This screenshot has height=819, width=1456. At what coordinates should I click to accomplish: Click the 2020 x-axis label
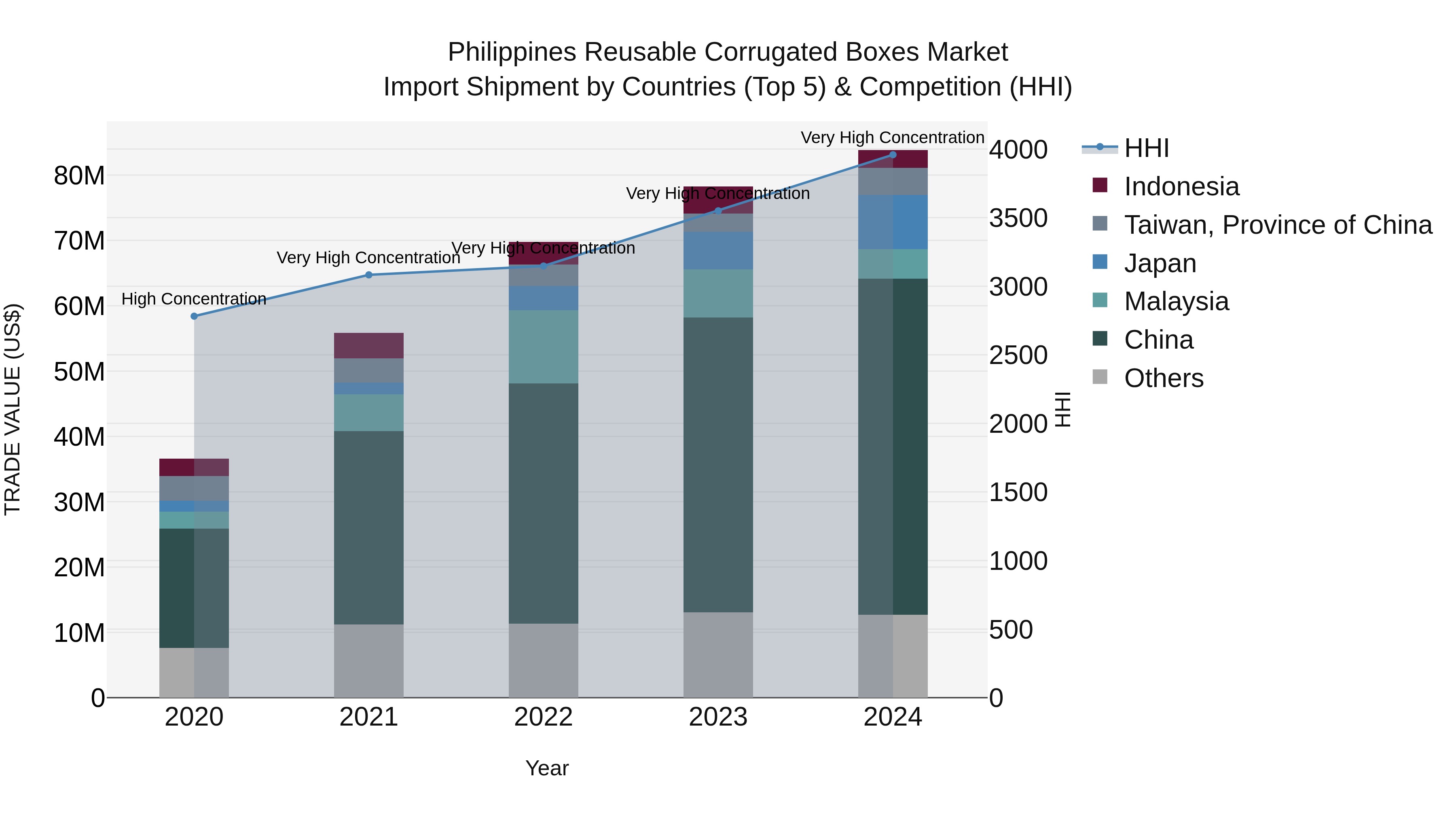195,717
